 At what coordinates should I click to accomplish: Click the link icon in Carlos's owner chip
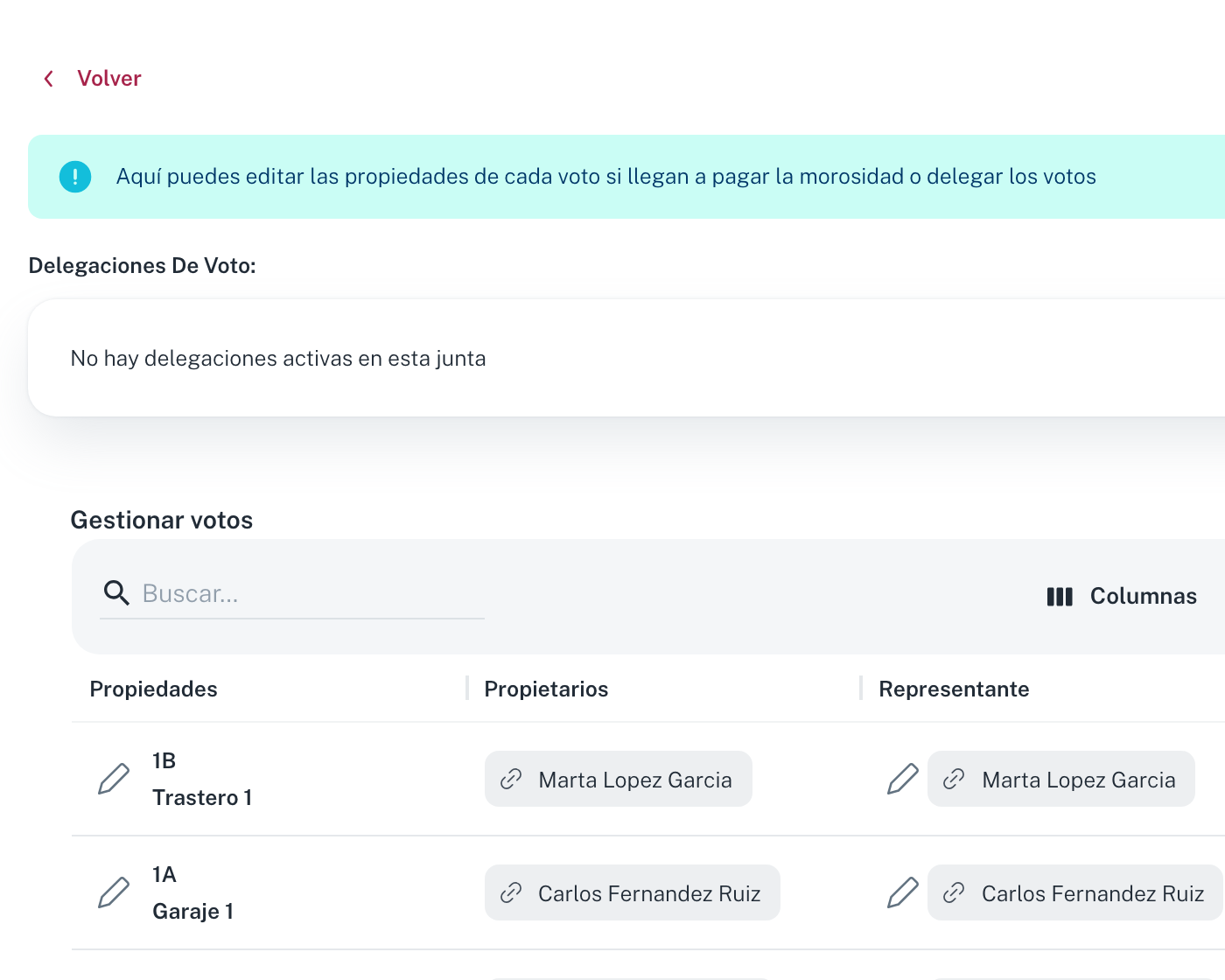pyautogui.click(x=511, y=892)
